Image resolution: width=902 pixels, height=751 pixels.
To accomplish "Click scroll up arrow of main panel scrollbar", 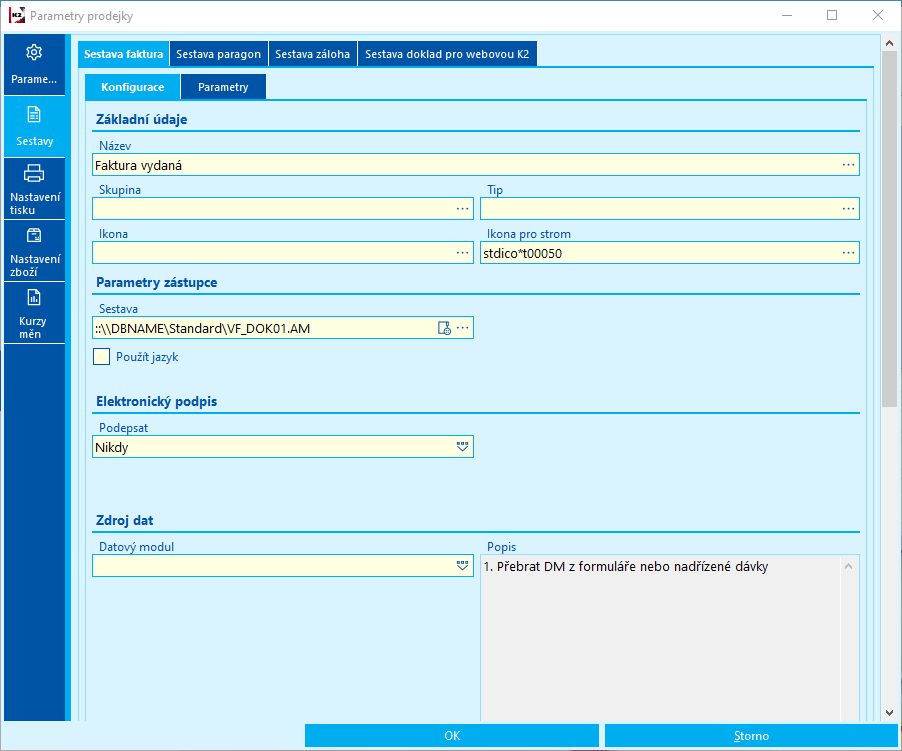I will pyautogui.click(x=889, y=43).
